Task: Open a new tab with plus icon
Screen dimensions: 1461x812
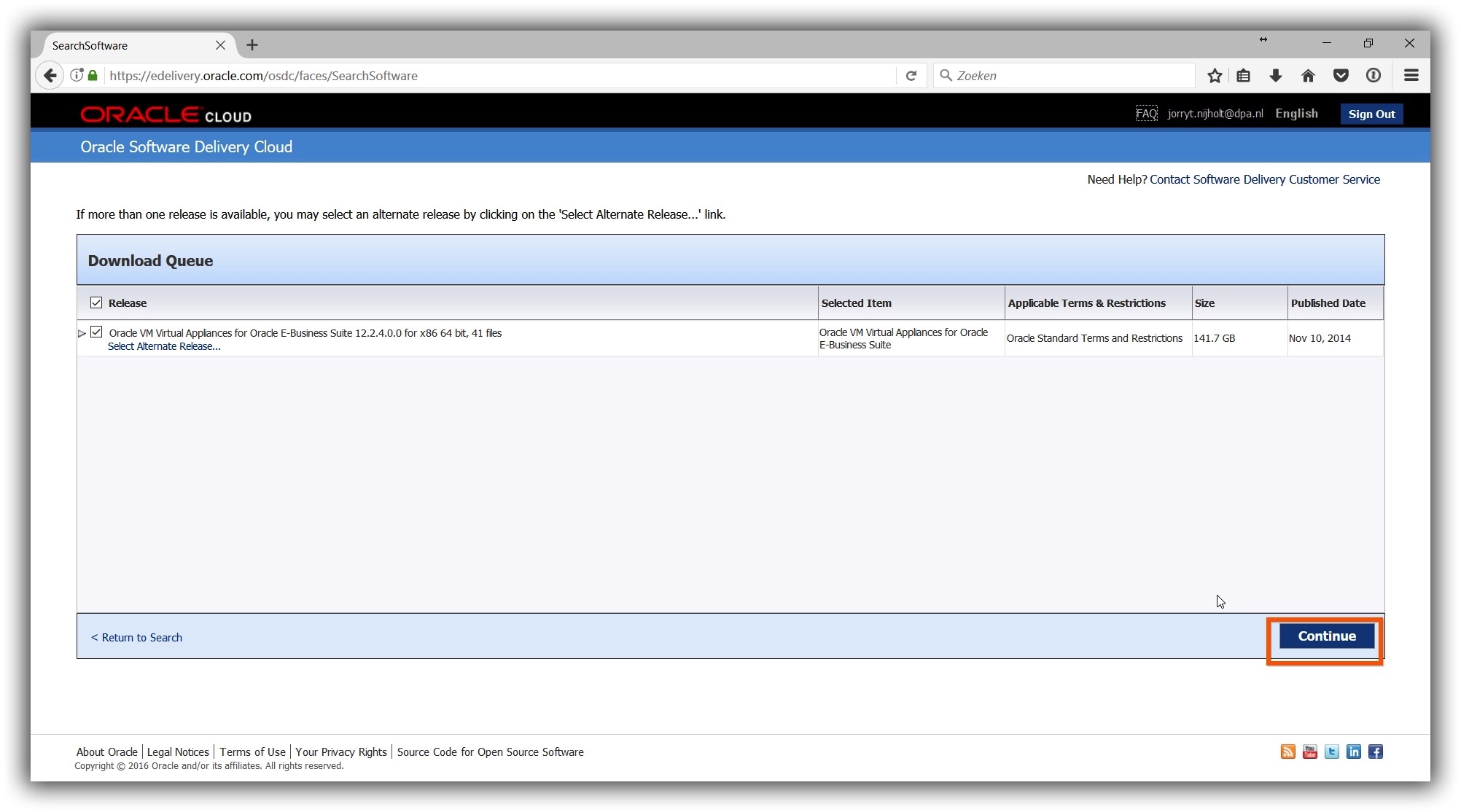Action: pyautogui.click(x=252, y=45)
